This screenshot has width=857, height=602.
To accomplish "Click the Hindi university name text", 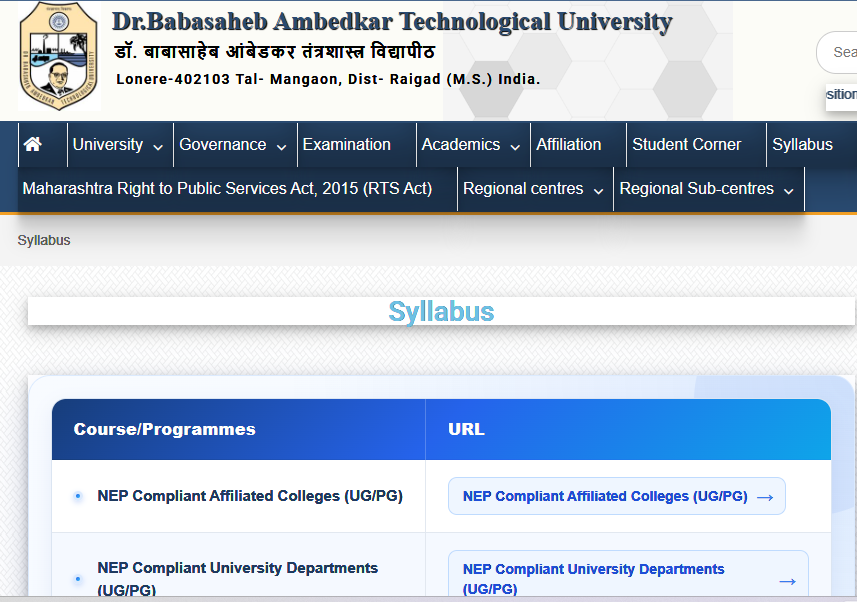I will coord(274,52).
